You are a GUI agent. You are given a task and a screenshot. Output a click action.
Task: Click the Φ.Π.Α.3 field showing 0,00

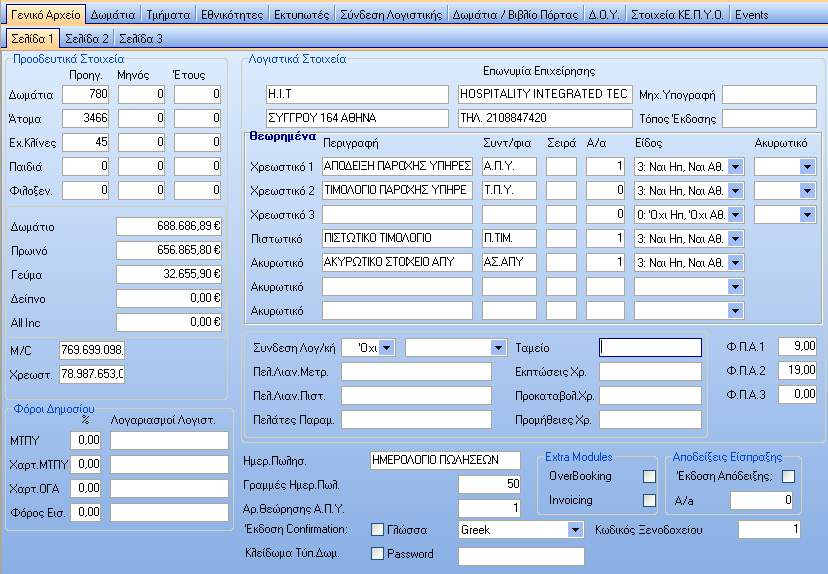tap(798, 394)
